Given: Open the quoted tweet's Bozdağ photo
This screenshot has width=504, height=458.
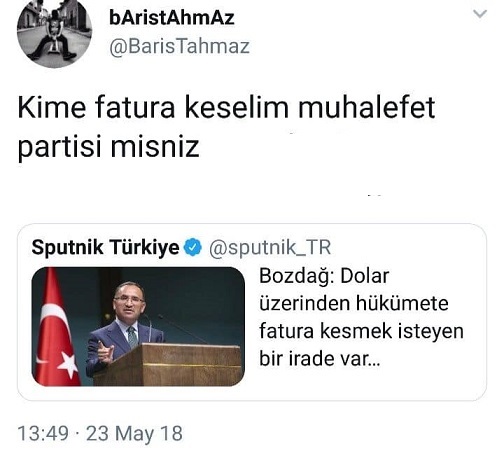Looking at the screenshot, I should (138, 327).
